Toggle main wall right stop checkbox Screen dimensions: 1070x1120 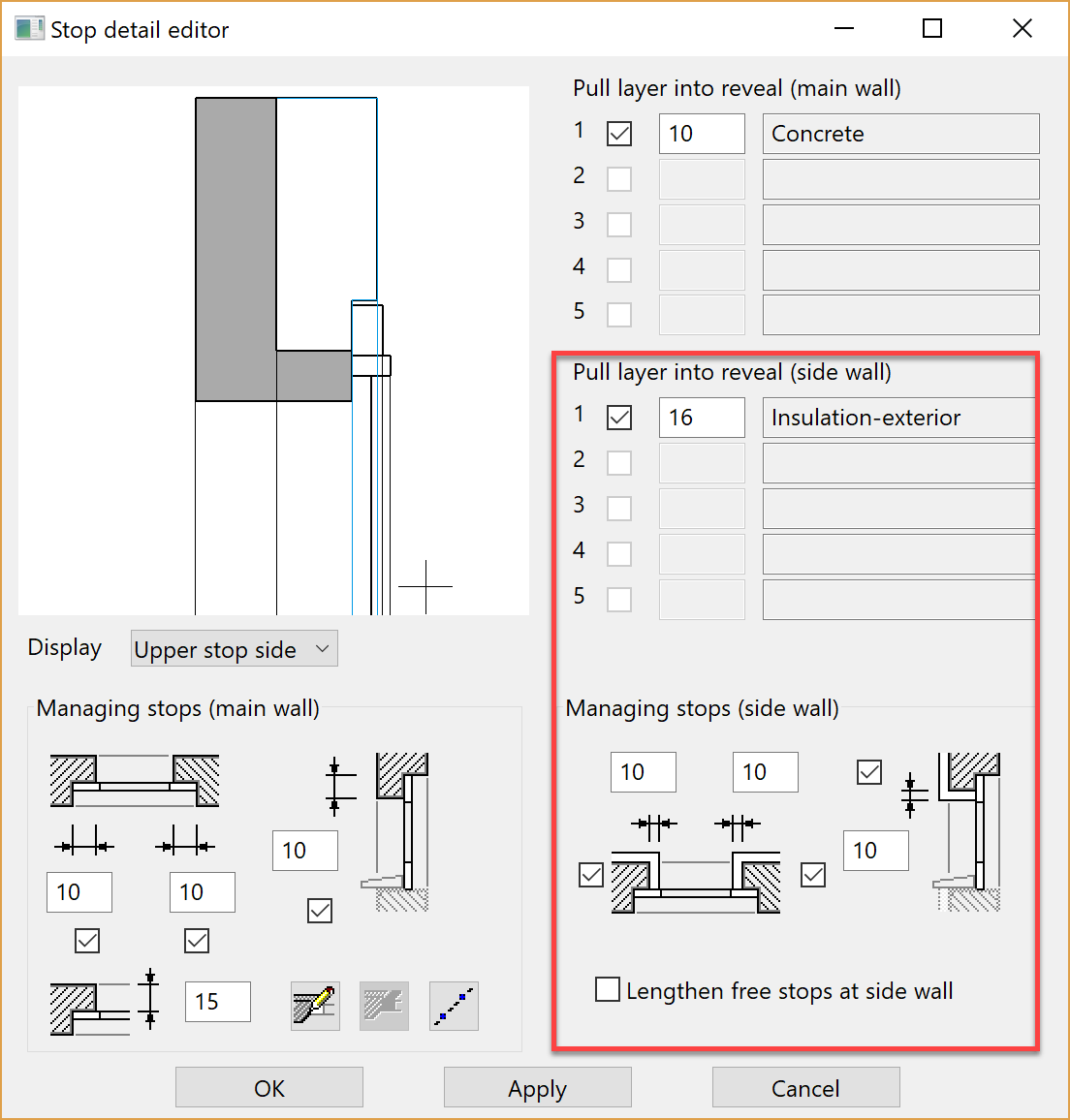pyautogui.click(x=197, y=941)
